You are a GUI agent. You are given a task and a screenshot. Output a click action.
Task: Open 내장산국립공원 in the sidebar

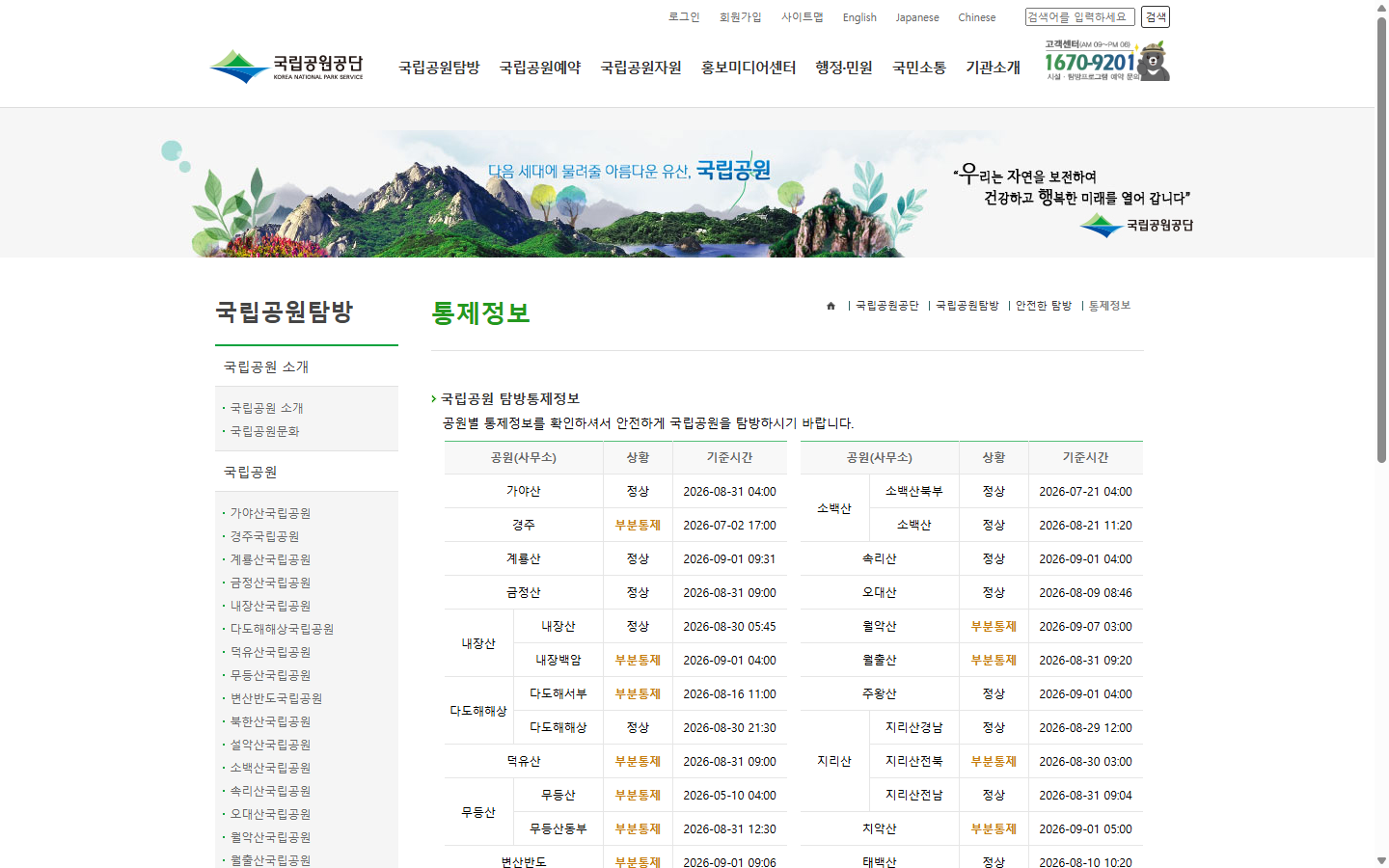(x=270, y=606)
